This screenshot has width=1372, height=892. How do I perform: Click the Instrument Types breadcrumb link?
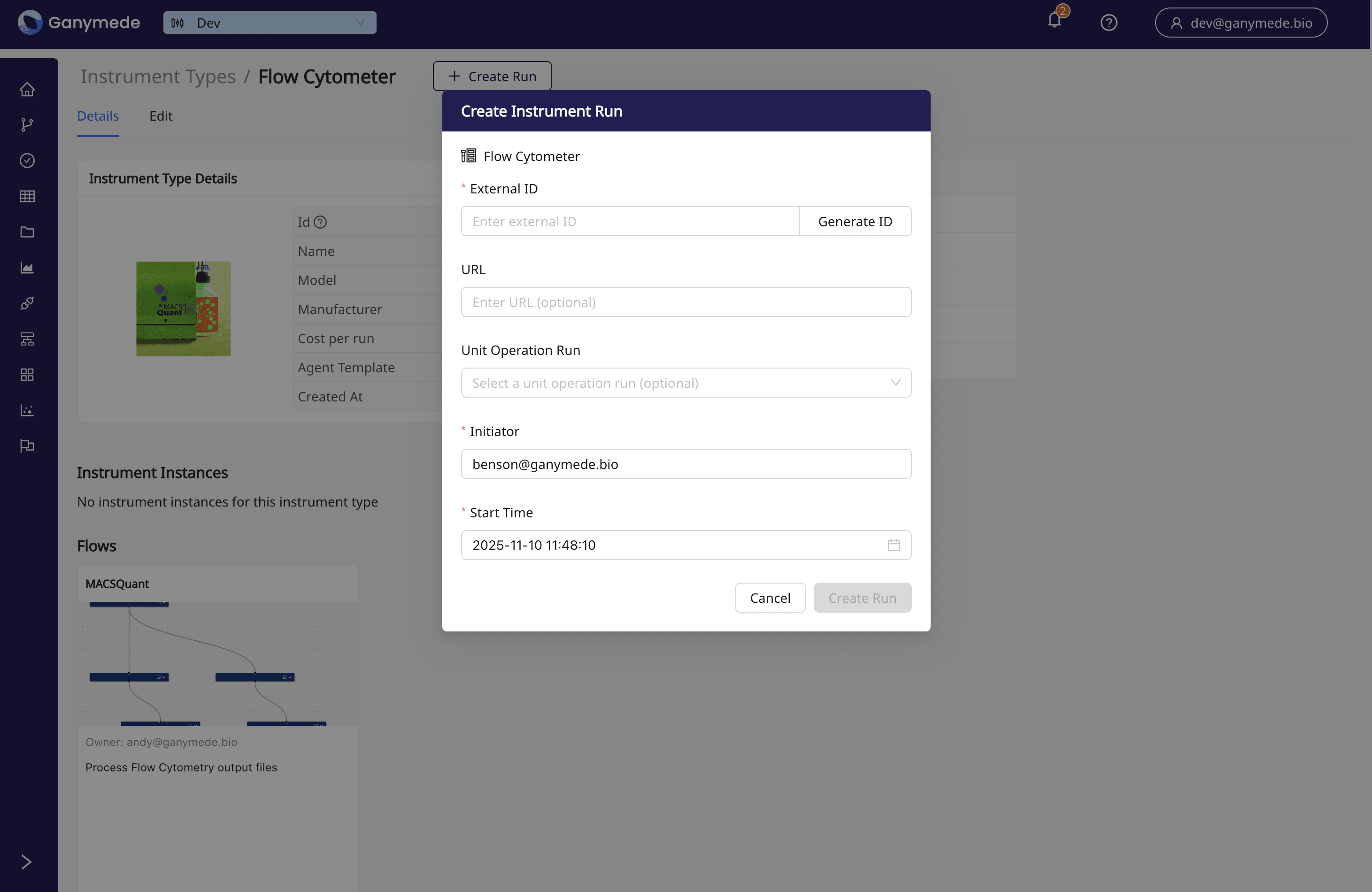[x=158, y=77]
